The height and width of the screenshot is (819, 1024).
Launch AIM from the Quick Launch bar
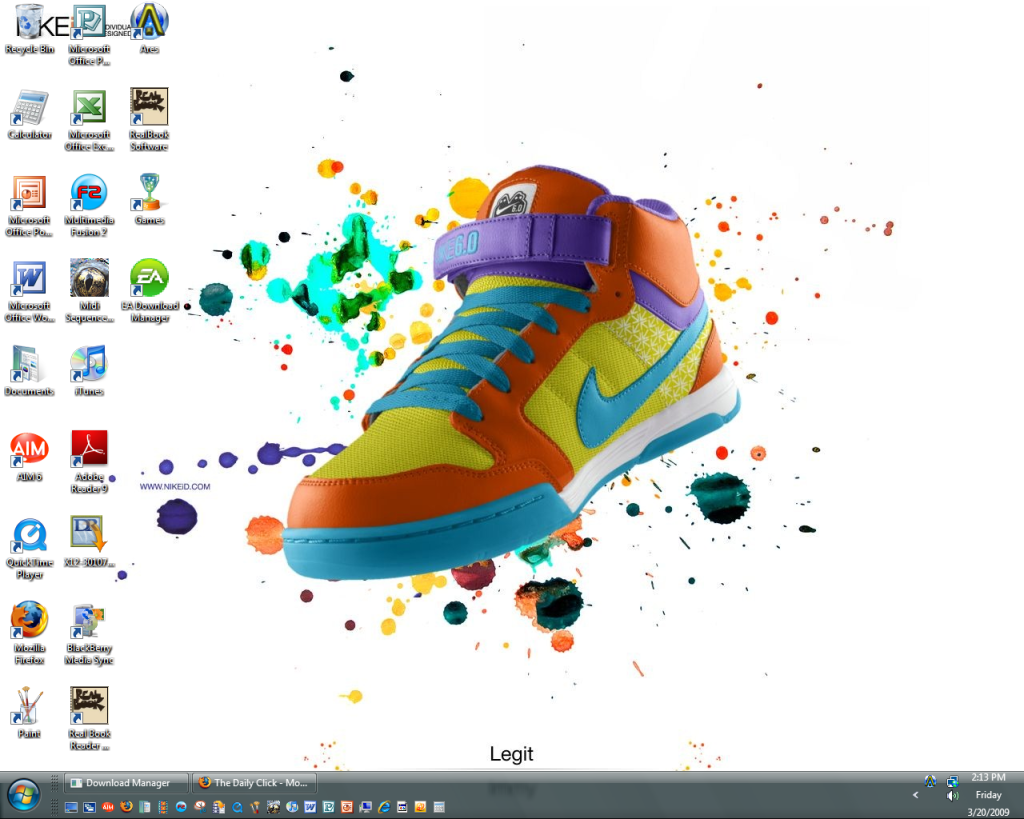tap(108, 807)
